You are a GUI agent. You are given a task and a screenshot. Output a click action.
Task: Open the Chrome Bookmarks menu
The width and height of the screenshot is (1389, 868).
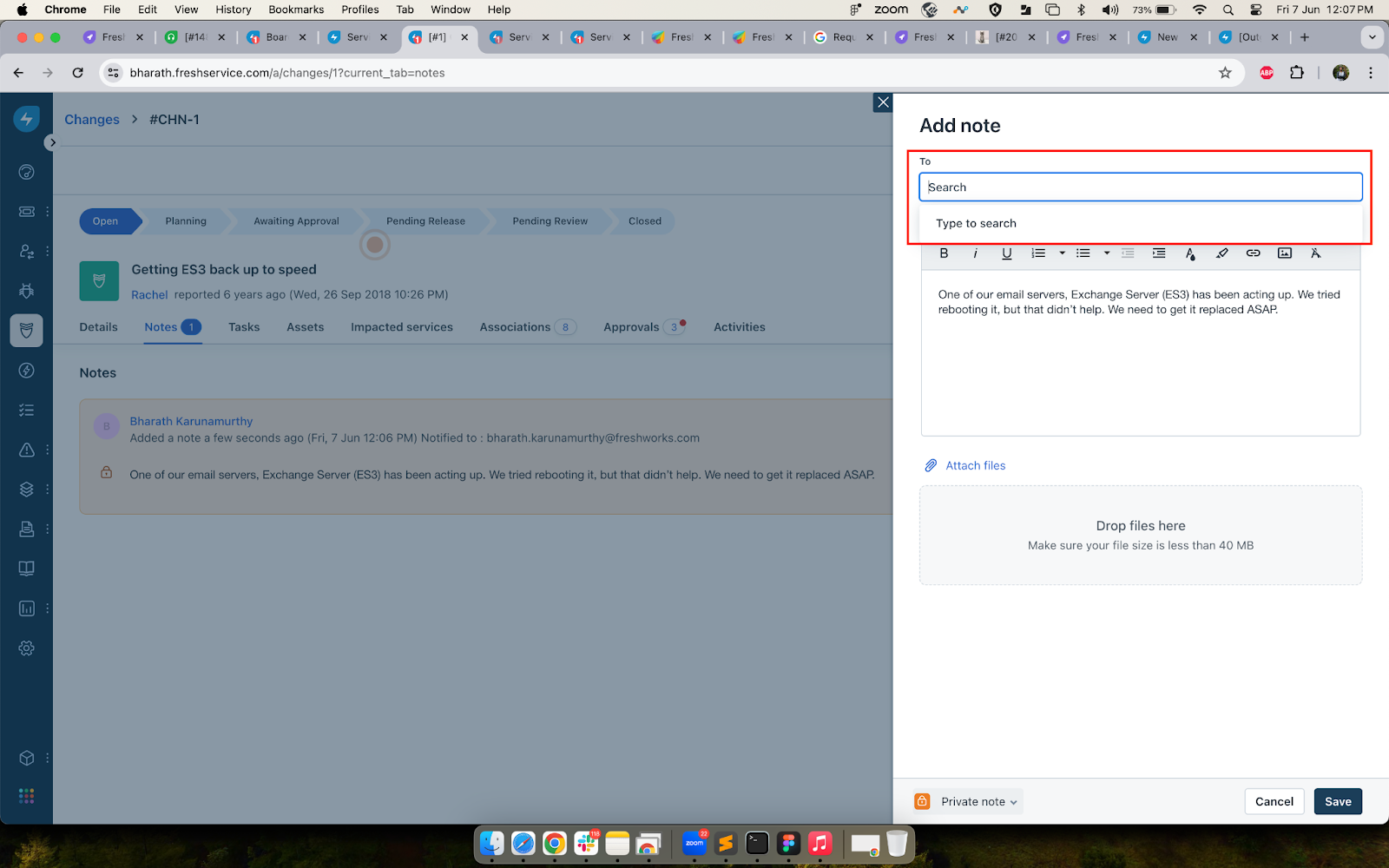point(296,10)
